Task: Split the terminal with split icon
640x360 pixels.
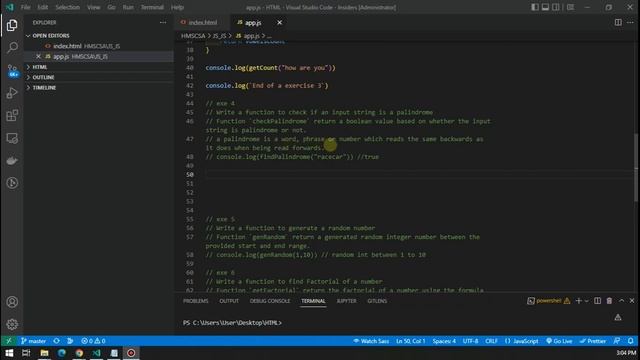Action: (598, 301)
